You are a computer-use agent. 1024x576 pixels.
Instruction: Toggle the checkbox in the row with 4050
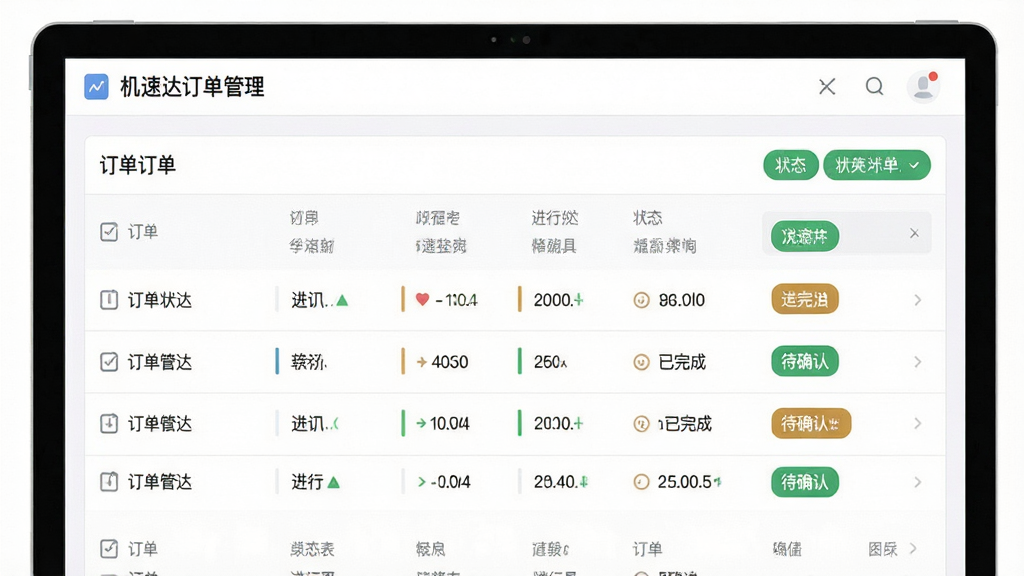pos(109,362)
